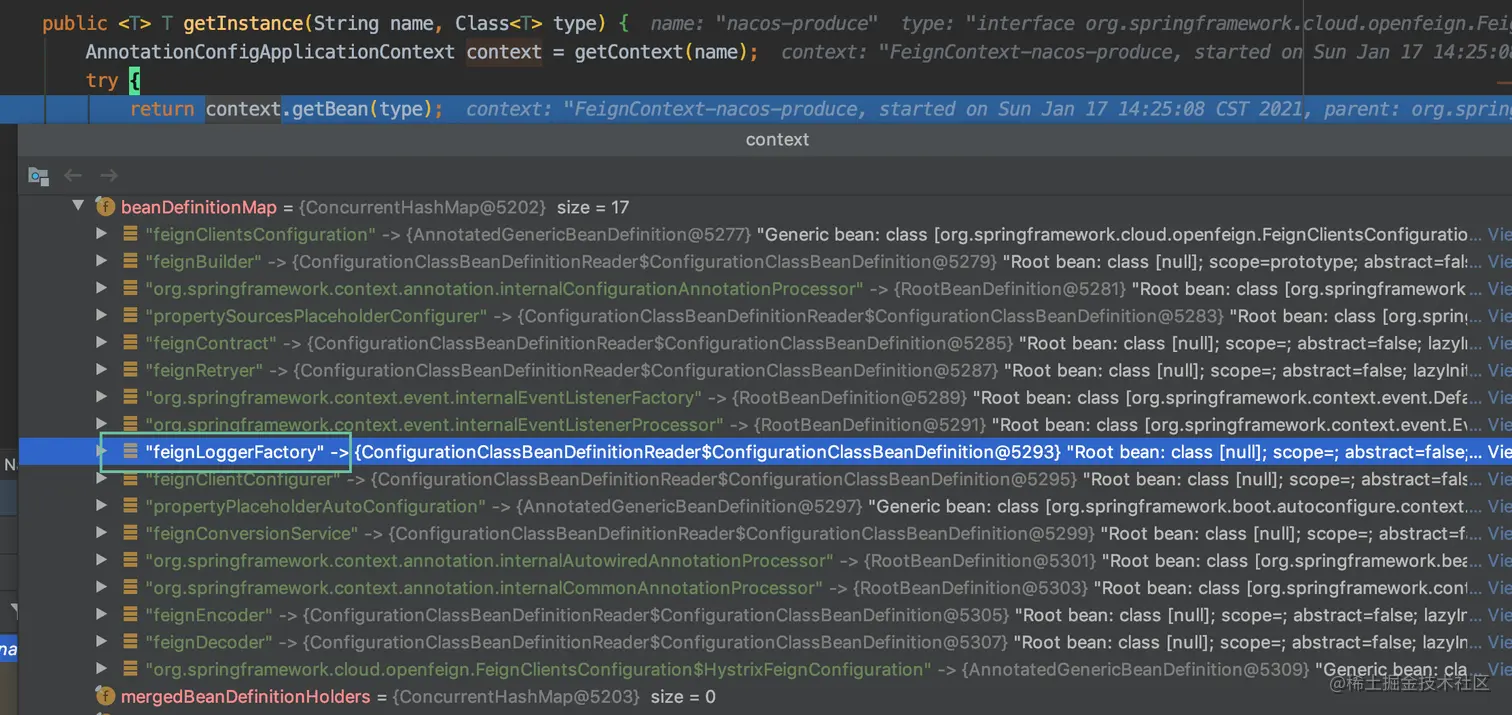Click the map entry icon of "feignContract"
The width and height of the screenshot is (1512, 715).
[x=130, y=343]
